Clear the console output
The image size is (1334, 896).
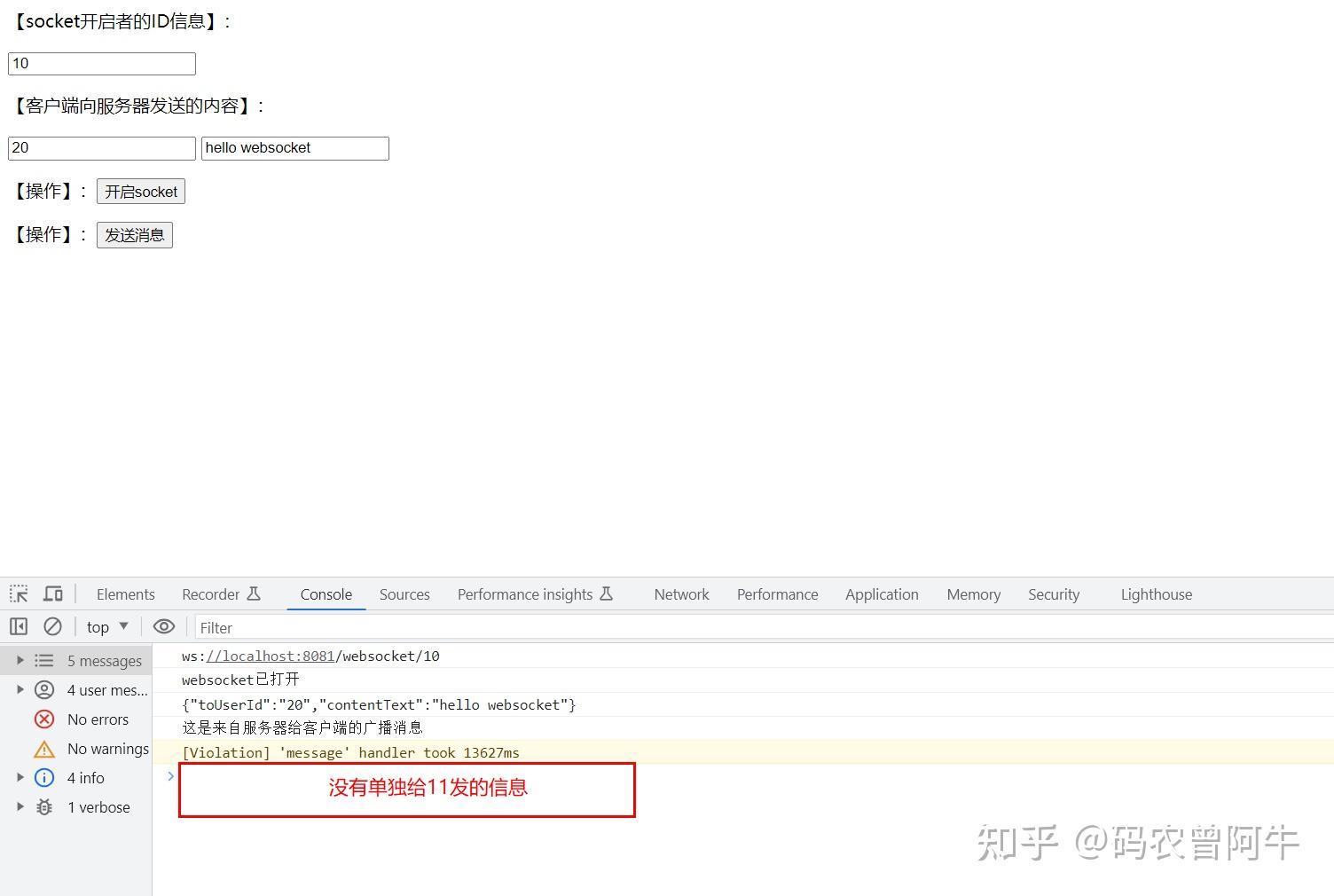[x=52, y=626]
